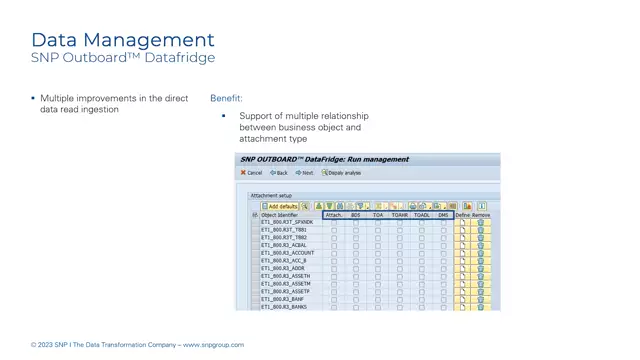The height and width of the screenshot is (360, 640).
Task: Click the Find binoculars icon
Action: [340, 206]
